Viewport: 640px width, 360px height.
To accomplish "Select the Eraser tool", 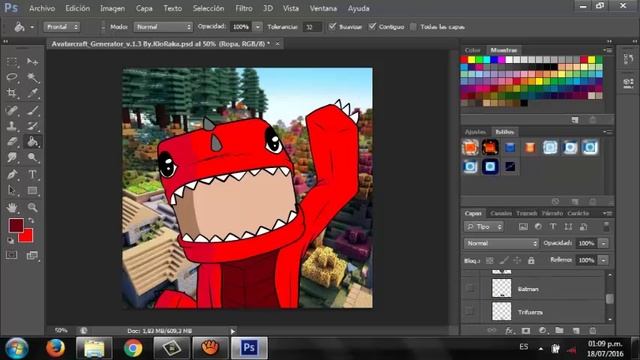I will (x=12, y=142).
